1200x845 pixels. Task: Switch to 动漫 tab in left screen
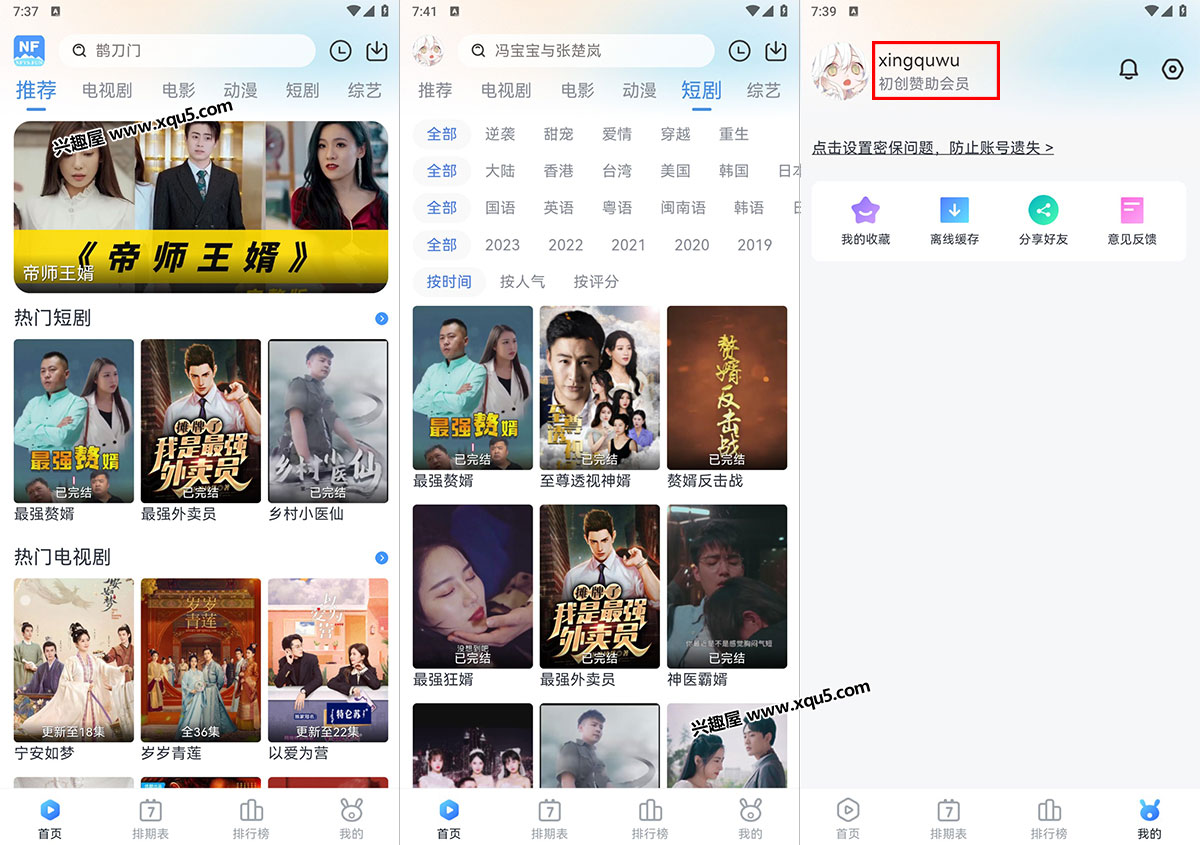pos(240,90)
